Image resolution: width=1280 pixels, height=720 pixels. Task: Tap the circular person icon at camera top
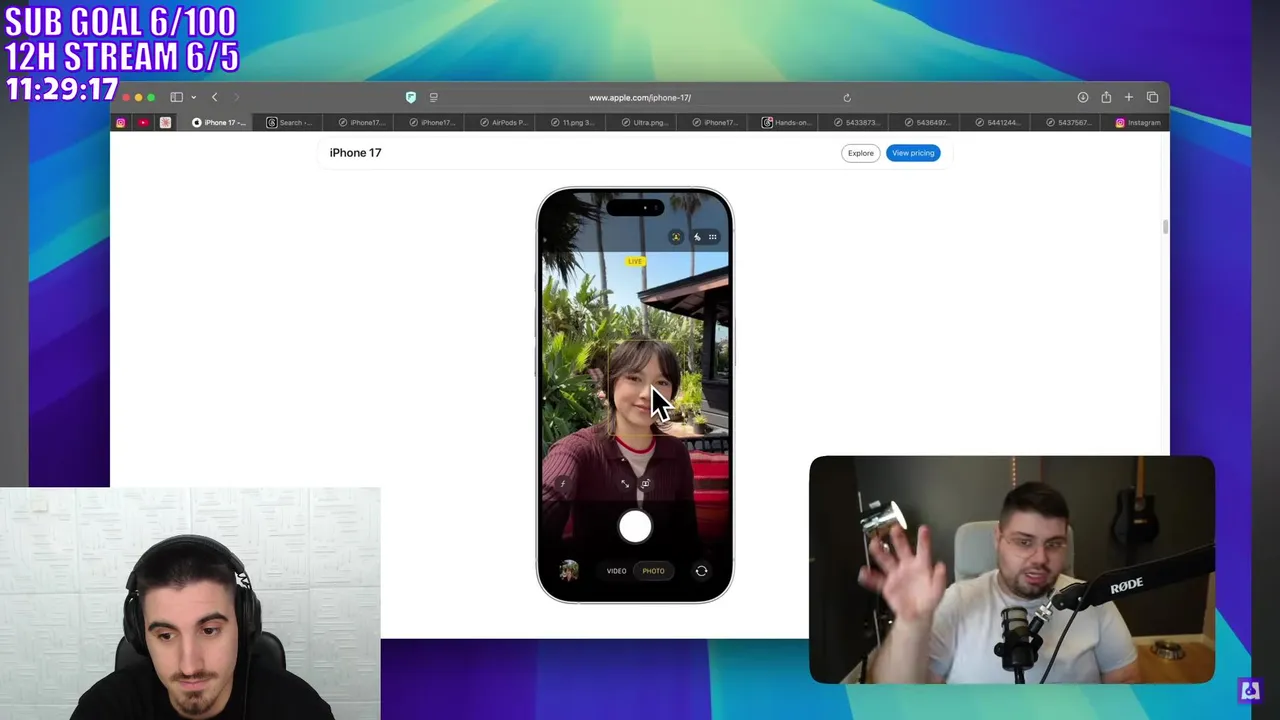point(676,237)
